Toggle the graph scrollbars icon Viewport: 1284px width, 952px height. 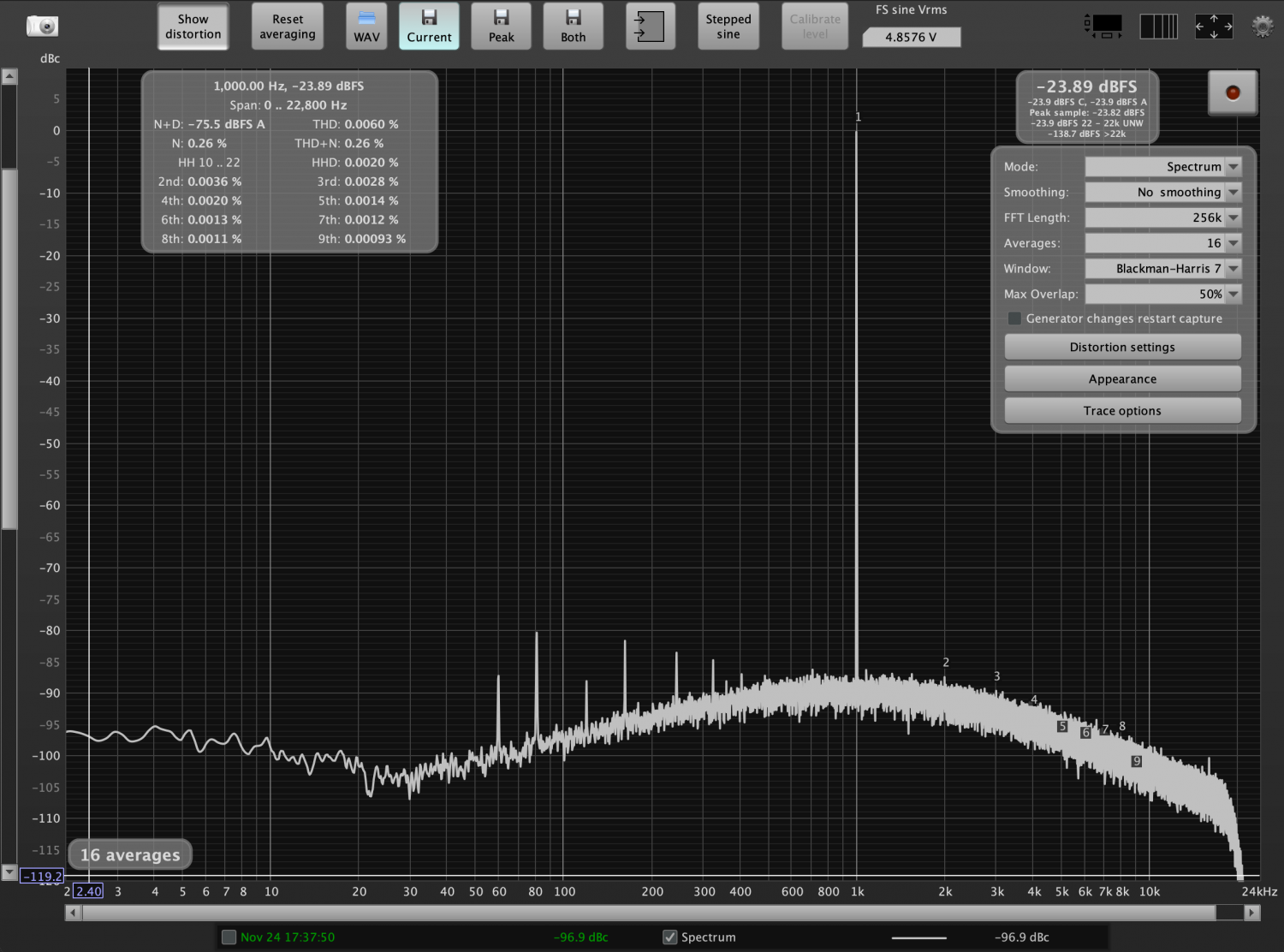coord(1104,26)
